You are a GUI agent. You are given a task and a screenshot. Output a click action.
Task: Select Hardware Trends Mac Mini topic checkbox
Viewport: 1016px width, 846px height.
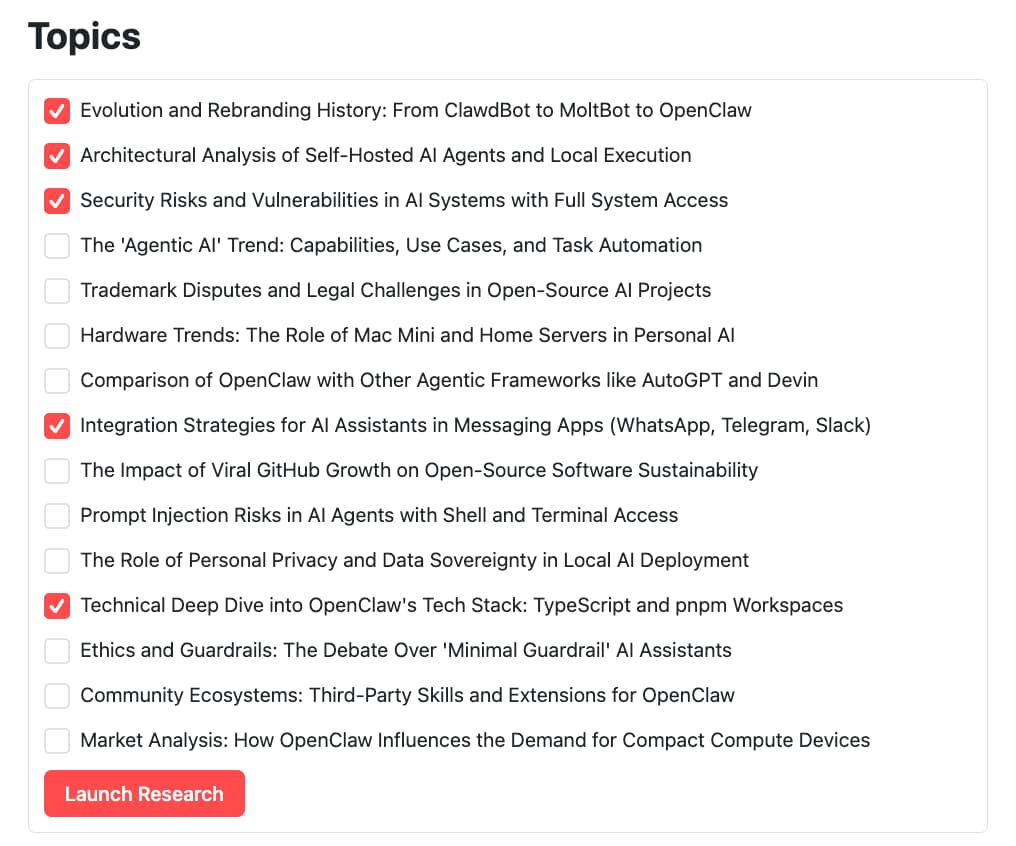pyautogui.click(x=57, y=335)
